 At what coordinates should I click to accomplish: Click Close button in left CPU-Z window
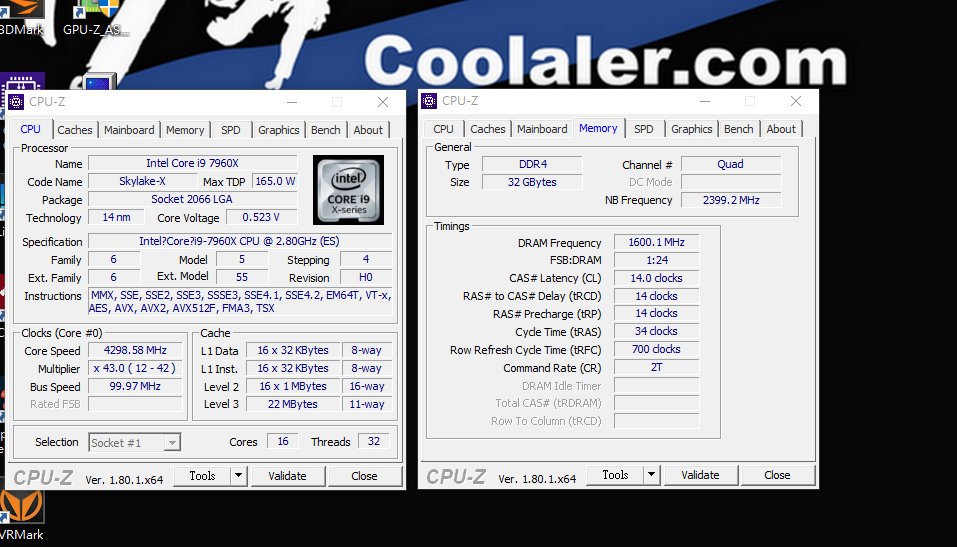[x=364, y=476]
